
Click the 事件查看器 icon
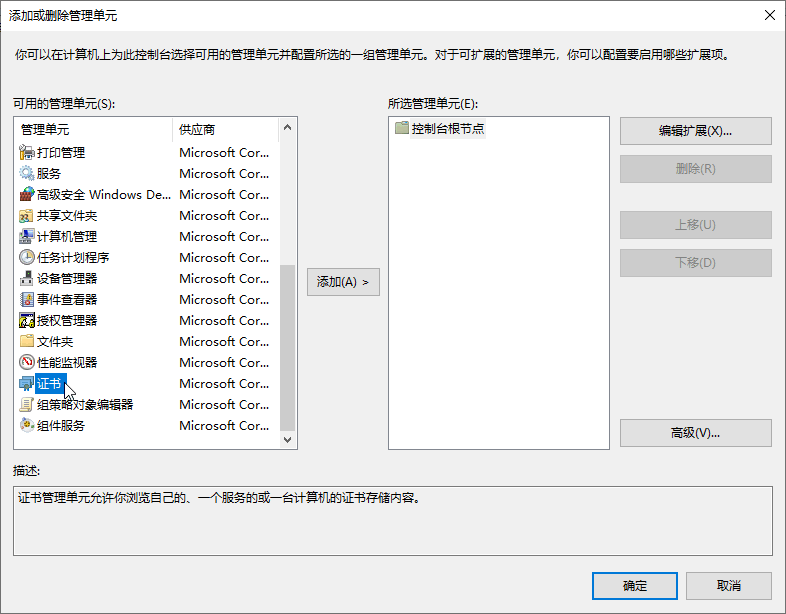click(27, 299)
